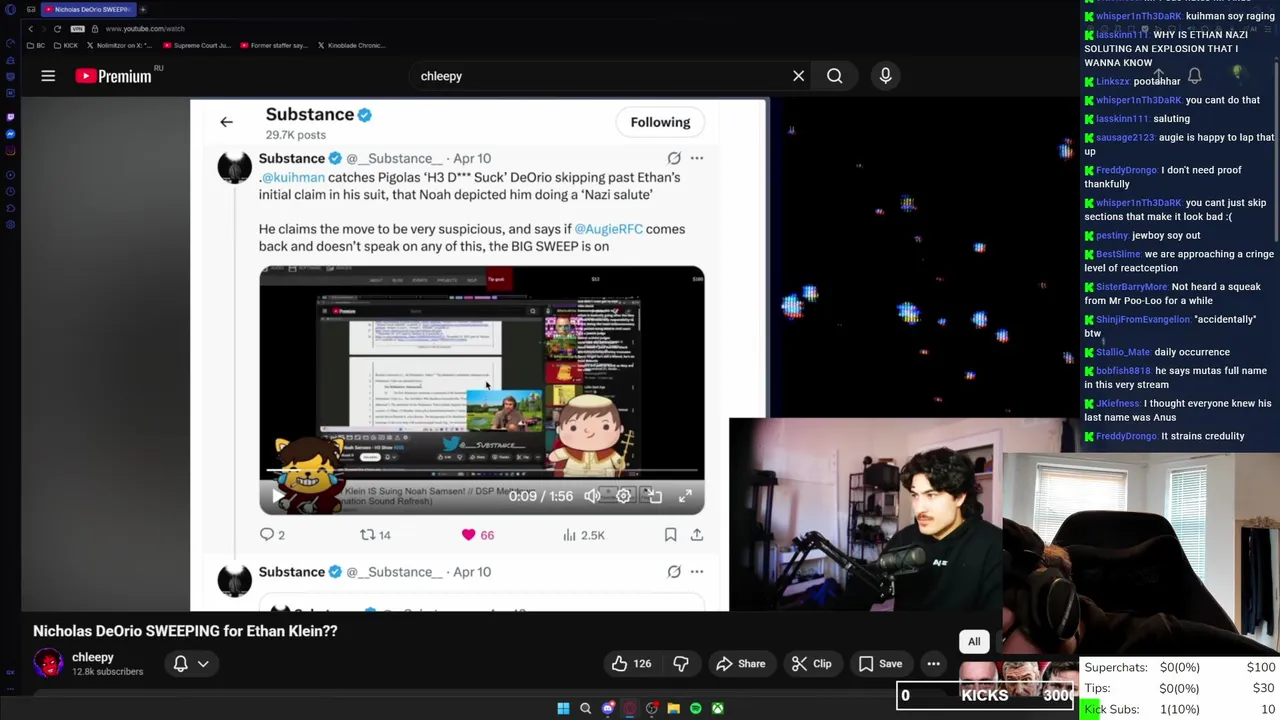
Task: Open the Kinoblade Chronic bookmark
Action: click(351, 45)
